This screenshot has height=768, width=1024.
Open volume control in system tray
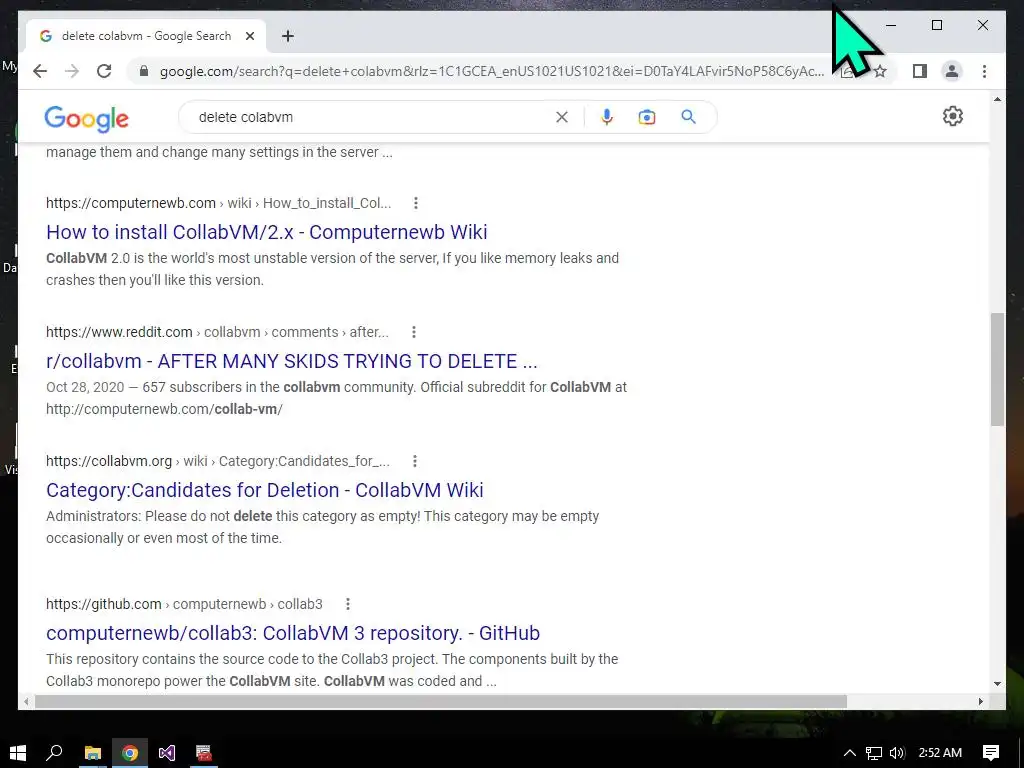coord(897,753)
